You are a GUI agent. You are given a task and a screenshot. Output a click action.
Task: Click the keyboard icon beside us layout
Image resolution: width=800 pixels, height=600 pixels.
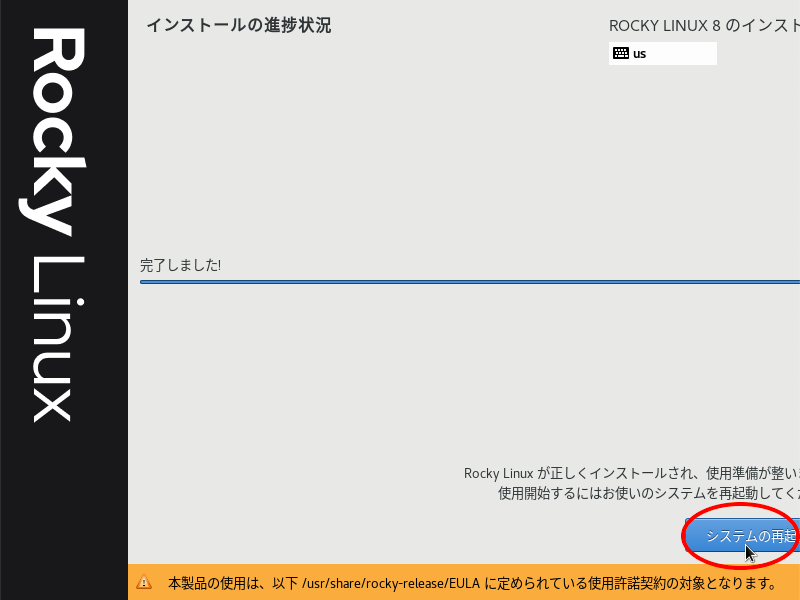point(620,53)
